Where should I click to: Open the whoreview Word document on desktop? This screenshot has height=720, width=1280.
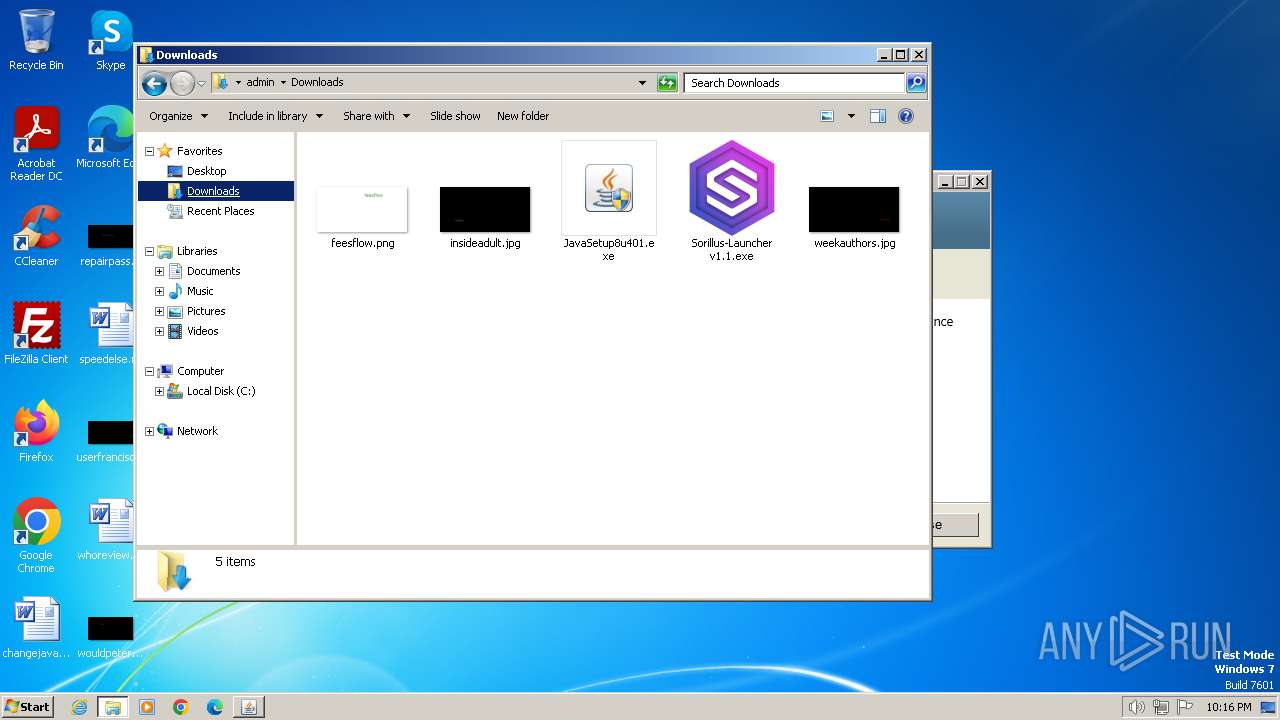(x=110, y=522)
